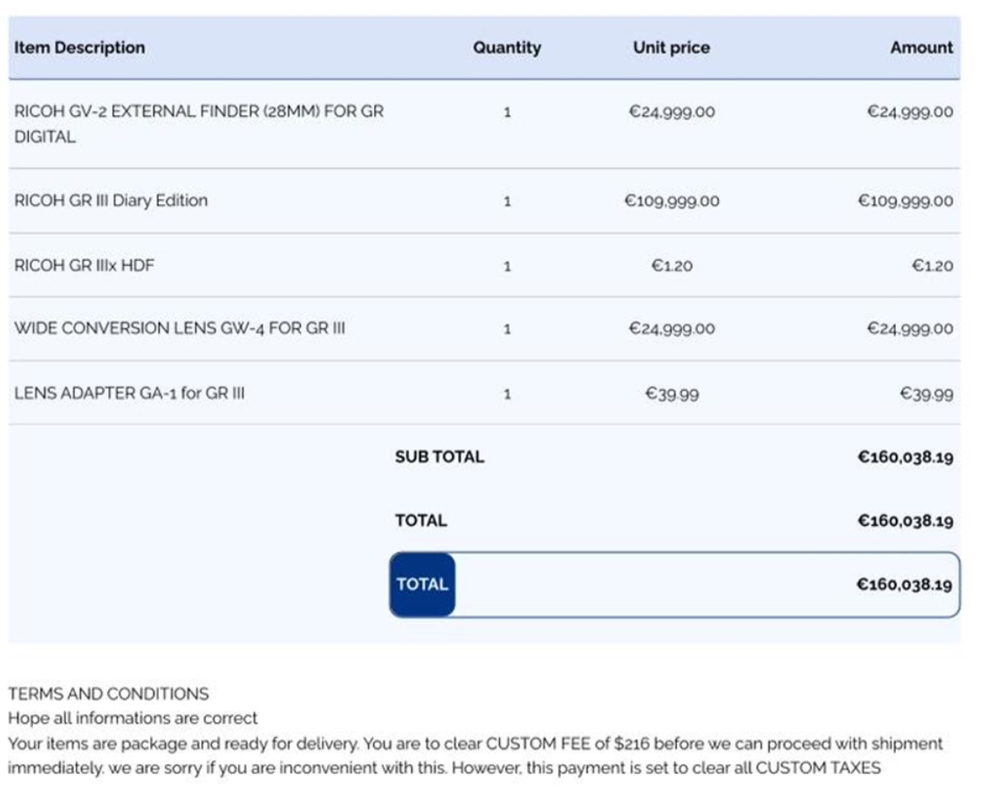1005x800 pixels.
Task: Click the CUSTOM FEE of $216 text
Action: coord(567,744)
